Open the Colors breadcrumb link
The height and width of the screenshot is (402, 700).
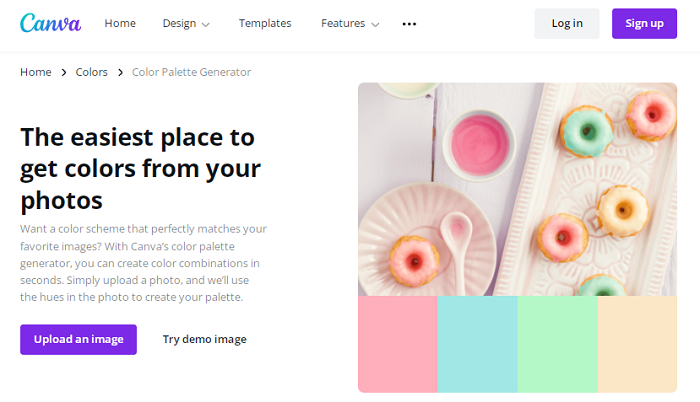(x=92, y=72)
